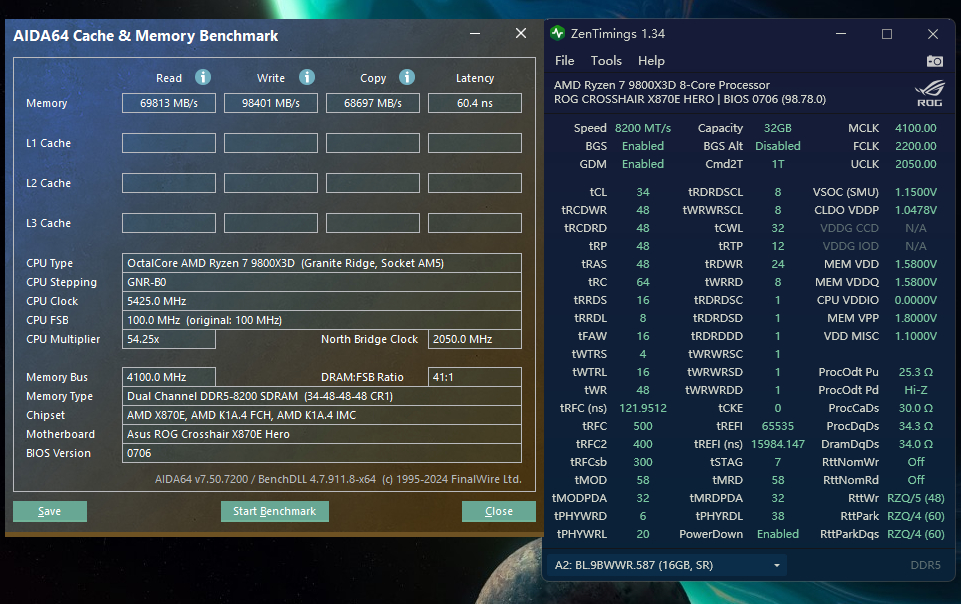The image size is (961, 604).
Task: Click the UCLK value 2050.00 in ZenTimings
Action: click(x=916, y=164)
